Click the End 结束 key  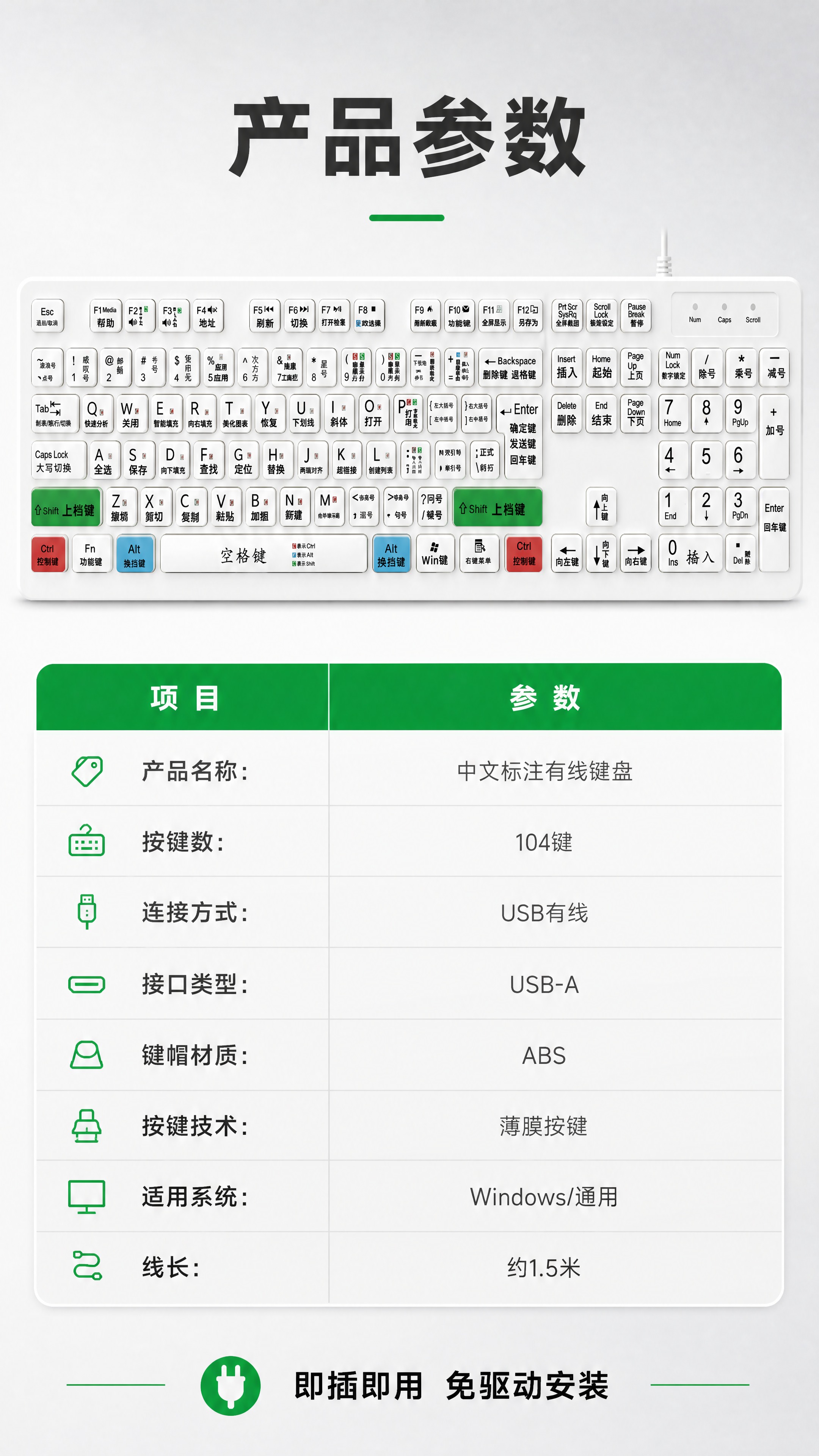coord(601,414)
